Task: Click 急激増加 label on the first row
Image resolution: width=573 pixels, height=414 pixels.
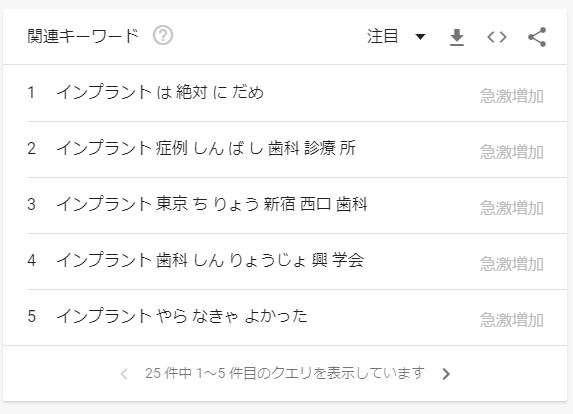Action: coord(512,96)
